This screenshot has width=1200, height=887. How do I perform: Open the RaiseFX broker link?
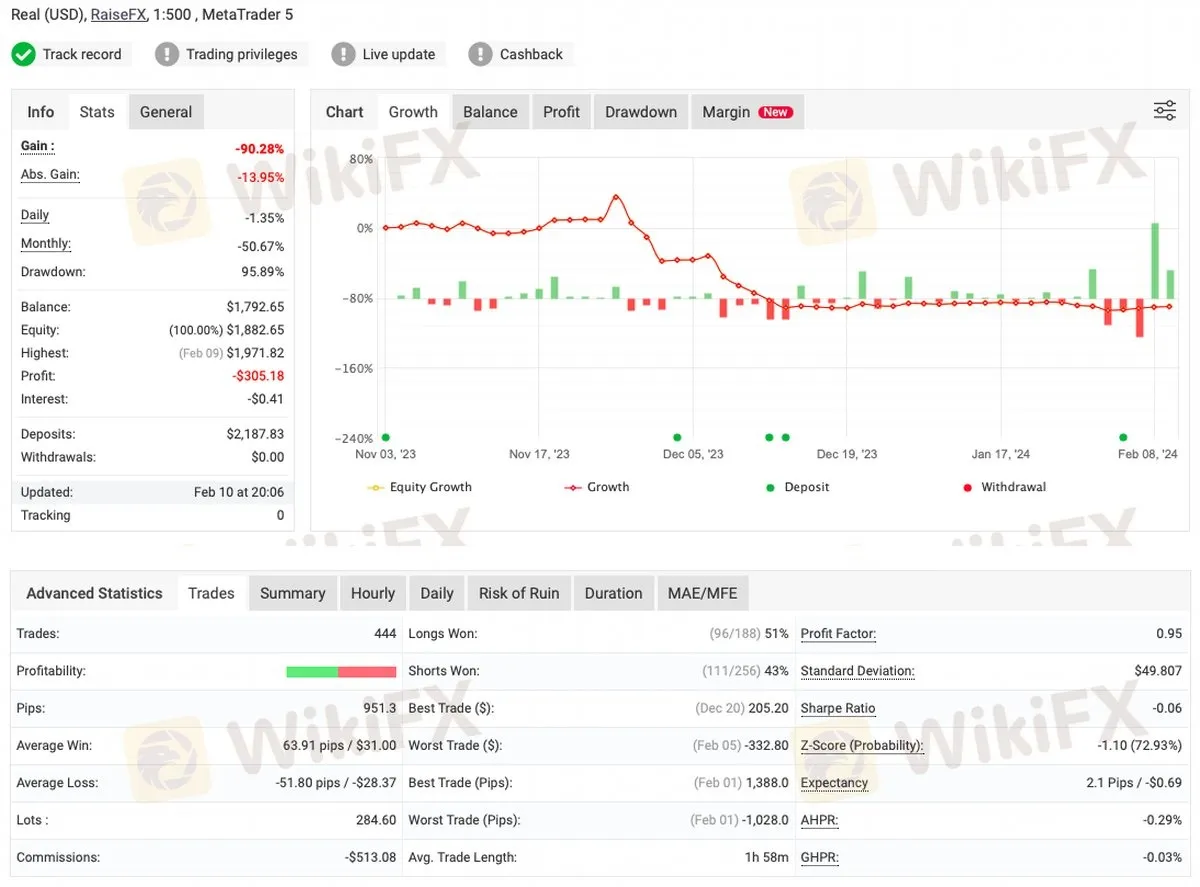click(119, 15)
